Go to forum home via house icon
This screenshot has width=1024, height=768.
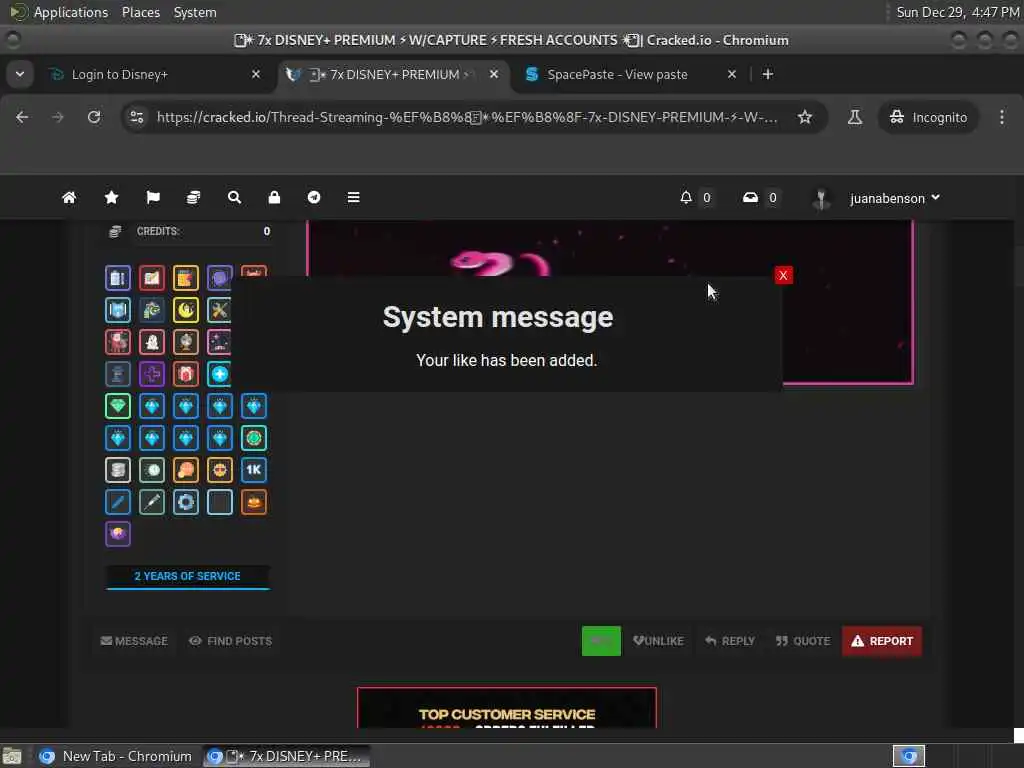(x=69, y=197)
